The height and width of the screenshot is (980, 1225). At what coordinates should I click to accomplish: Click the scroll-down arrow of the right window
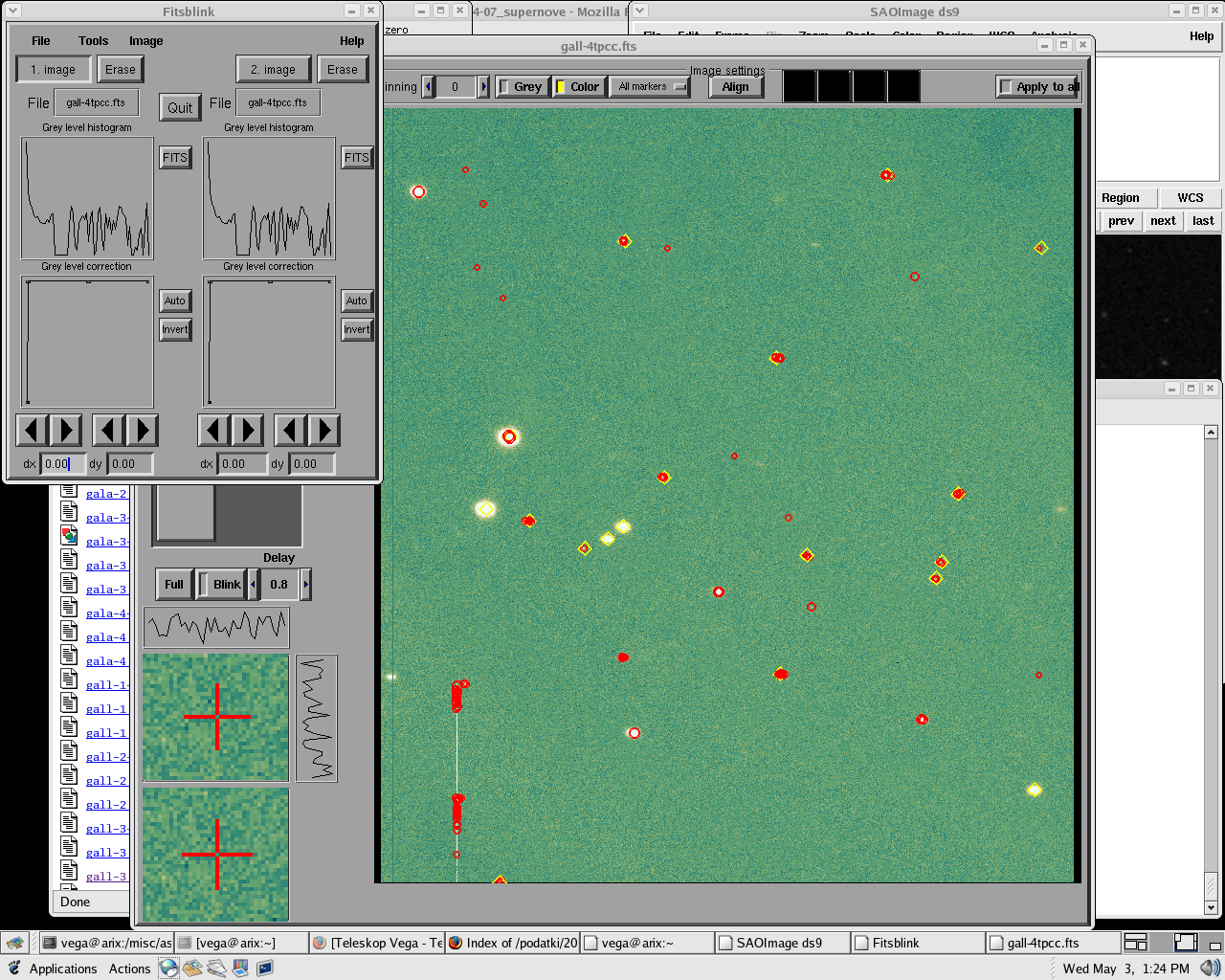[1211, 907]
